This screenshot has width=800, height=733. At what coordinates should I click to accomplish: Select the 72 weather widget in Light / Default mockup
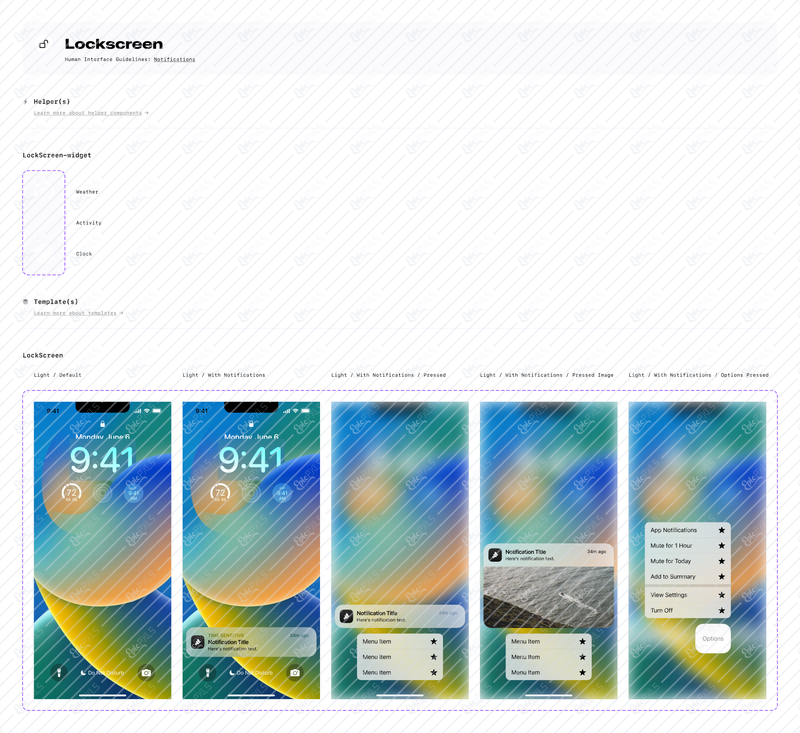pos(71,493)
